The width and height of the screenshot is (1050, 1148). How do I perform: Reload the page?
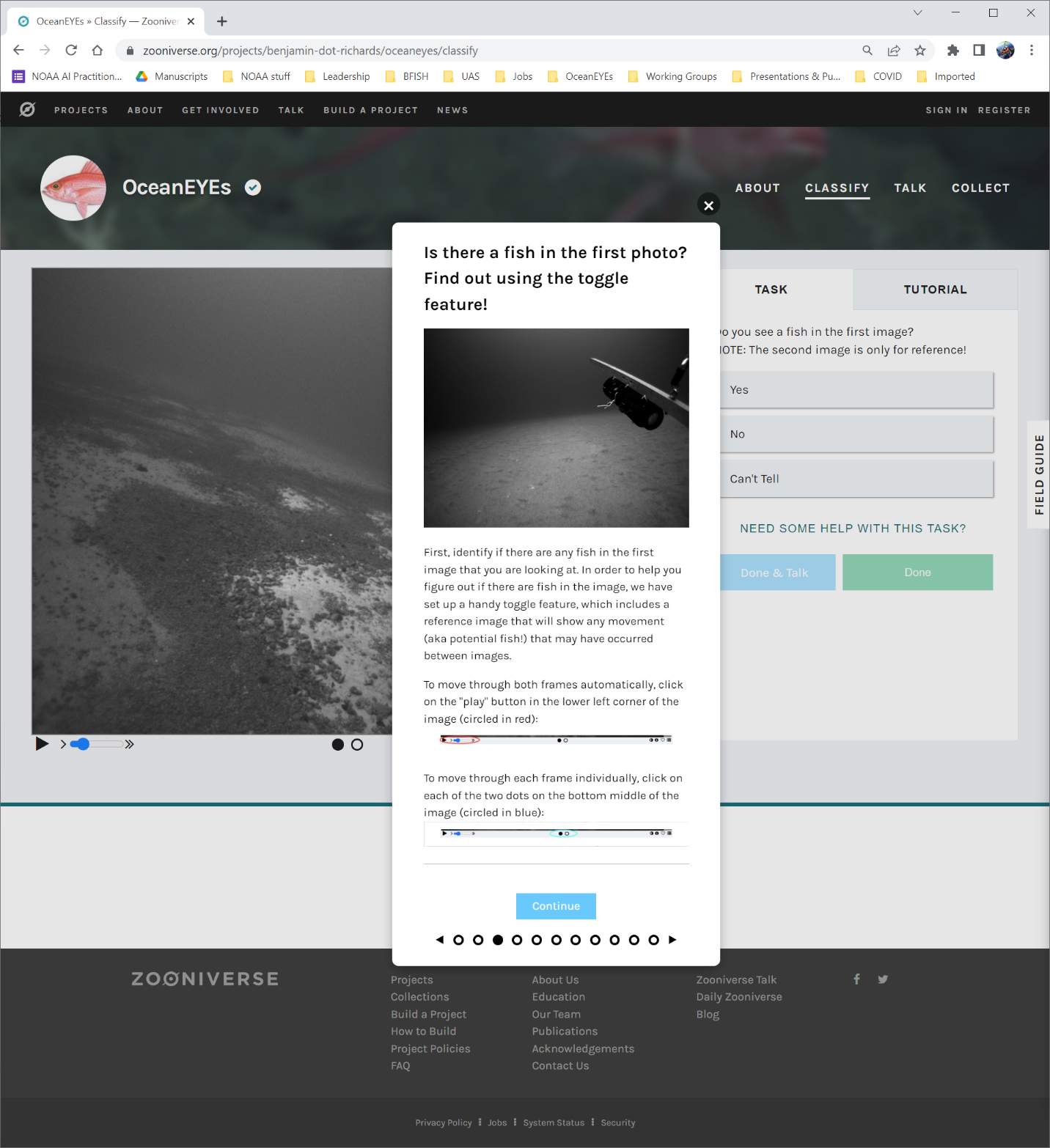click(x=71, y=50)
